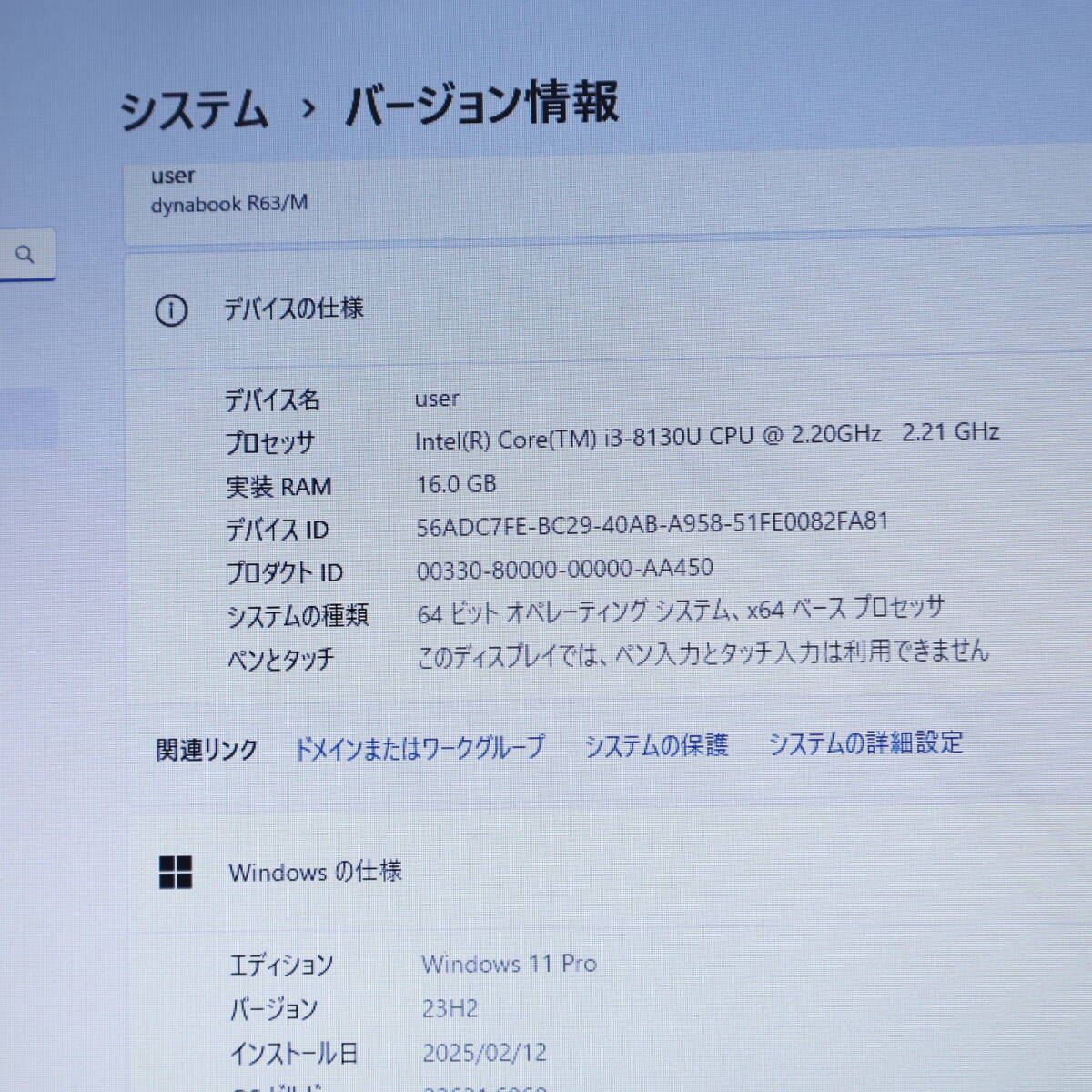Click the info icon beside デバイスの仕様
The height and width of the screenshot is (1092, 1092).
[171, 310]
